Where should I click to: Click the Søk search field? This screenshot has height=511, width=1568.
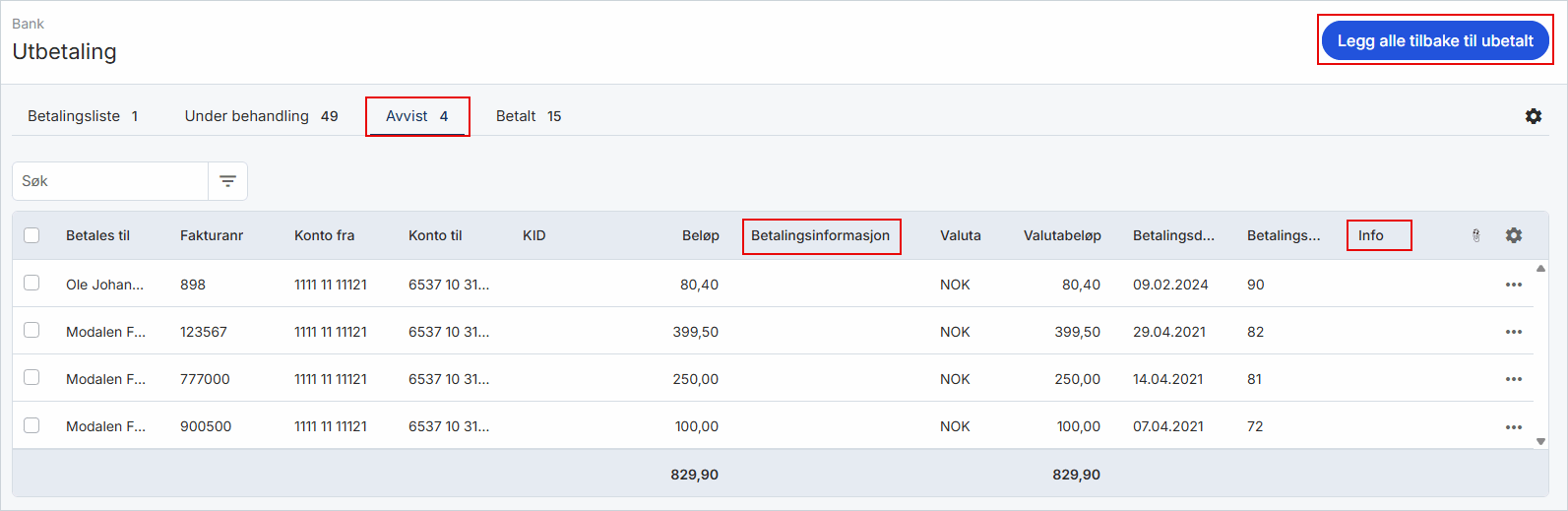[110, 181]
